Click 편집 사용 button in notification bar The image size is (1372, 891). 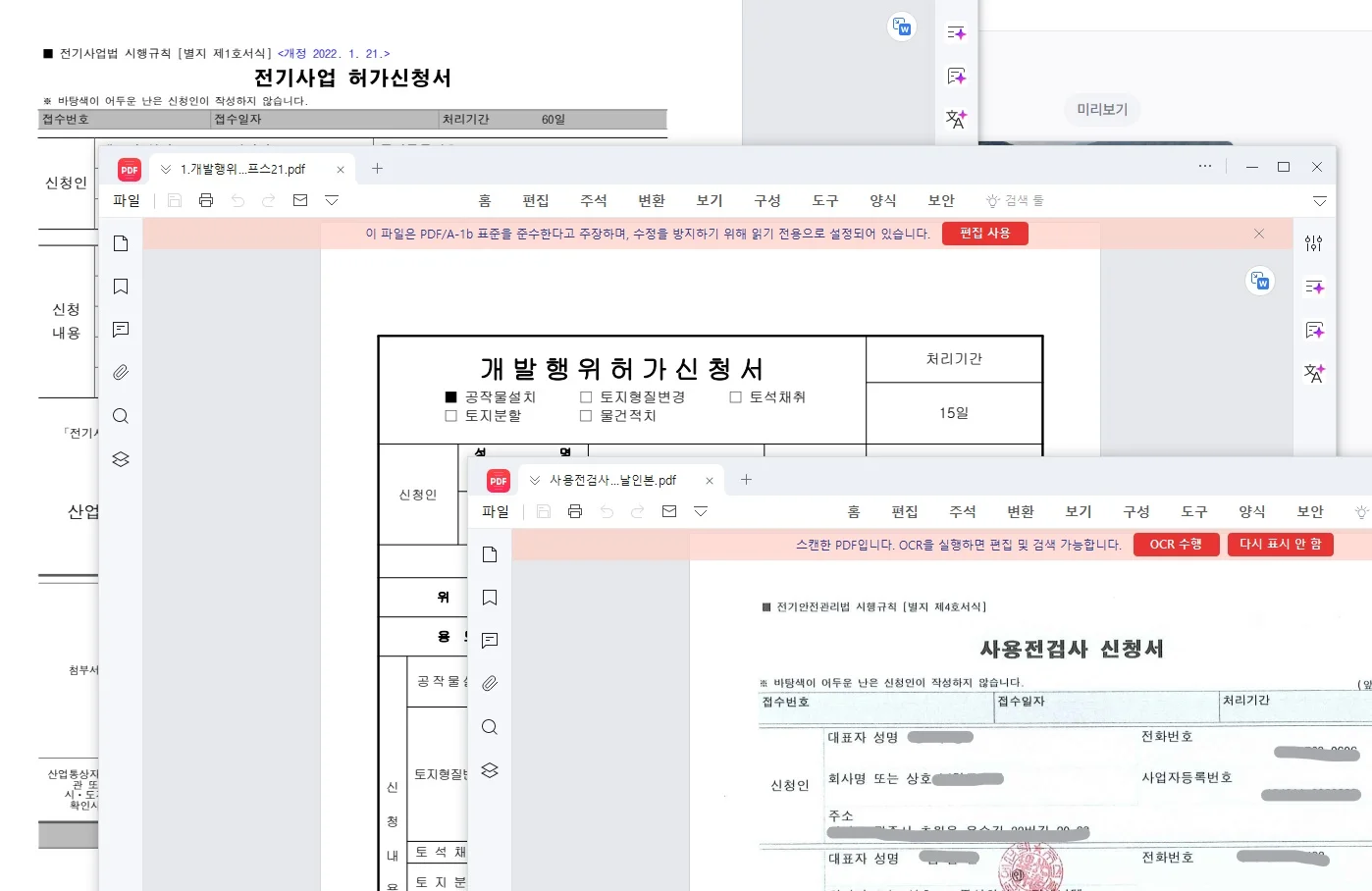(x=985, y=234)
